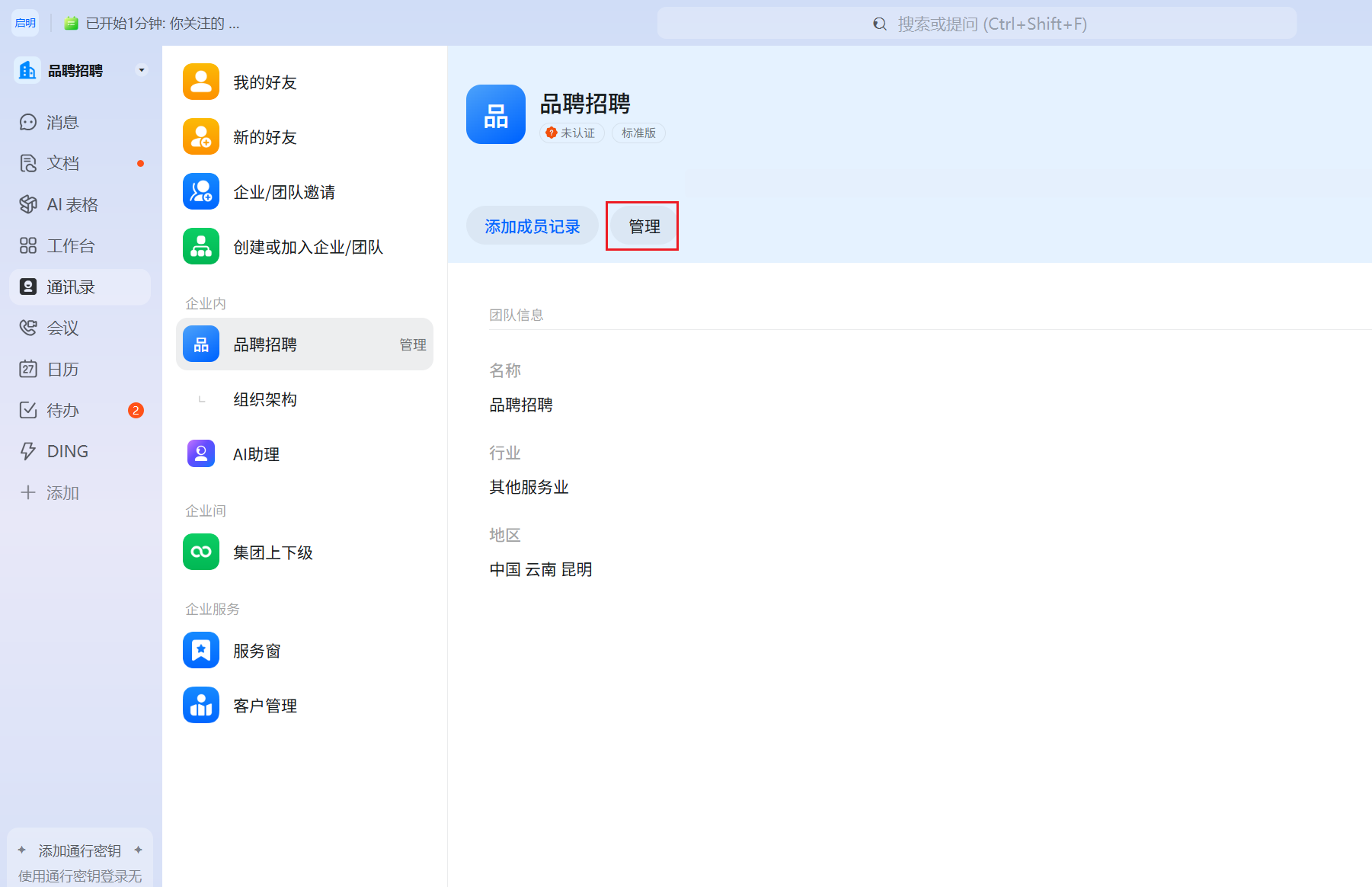Click the 添加成员记录 button

pyautogui.click(x=532, y=226)
